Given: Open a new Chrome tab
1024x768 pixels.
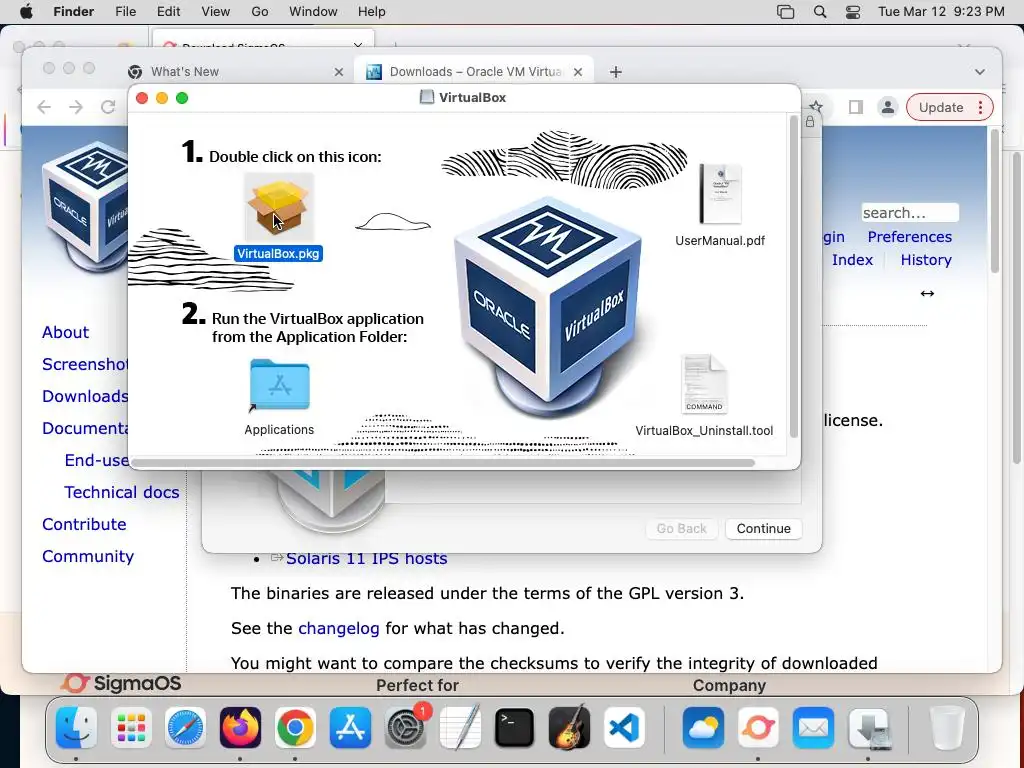Looking at the screenshot, I should 616,72.
